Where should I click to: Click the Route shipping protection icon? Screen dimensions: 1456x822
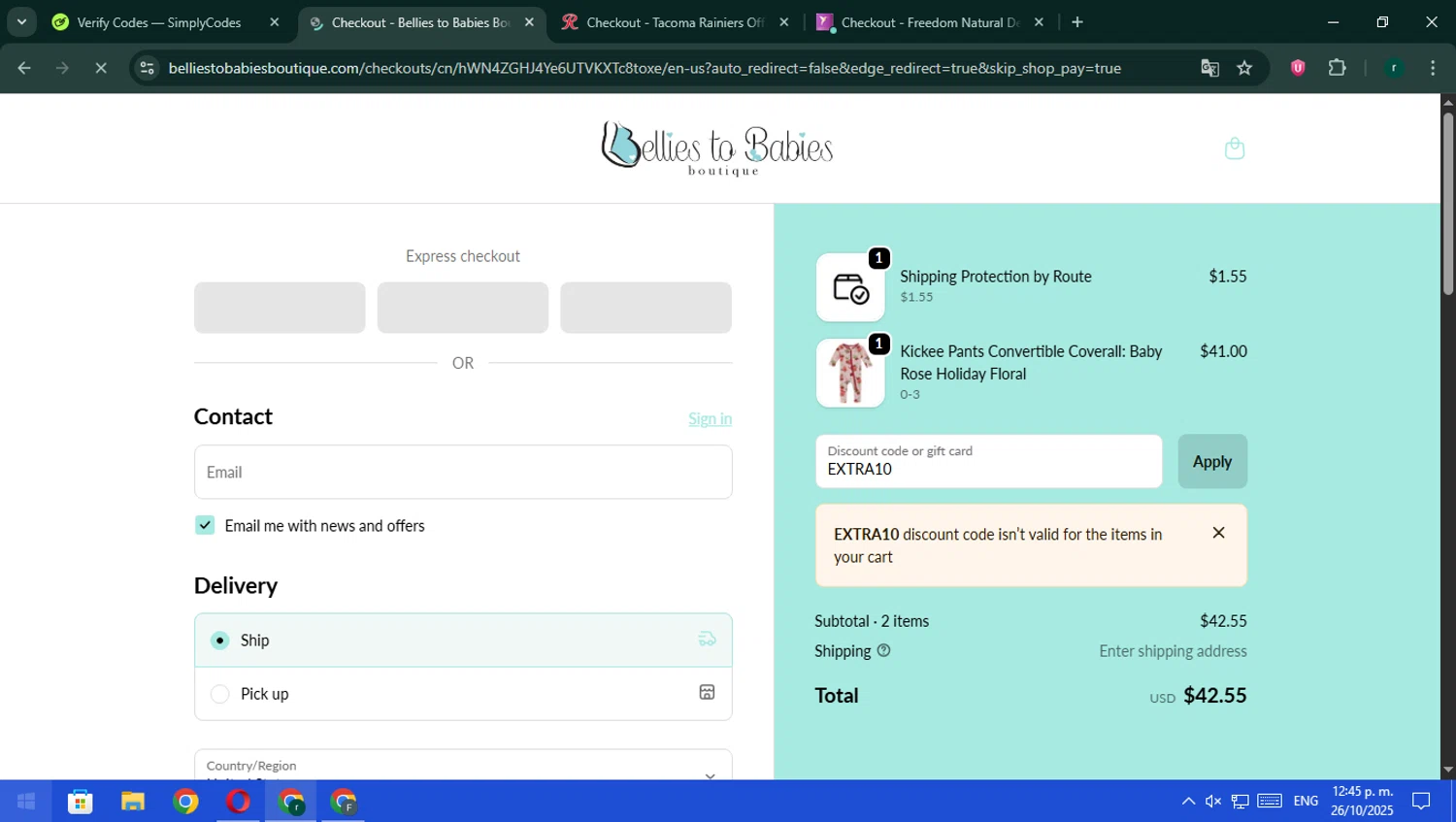pos(850,287)
